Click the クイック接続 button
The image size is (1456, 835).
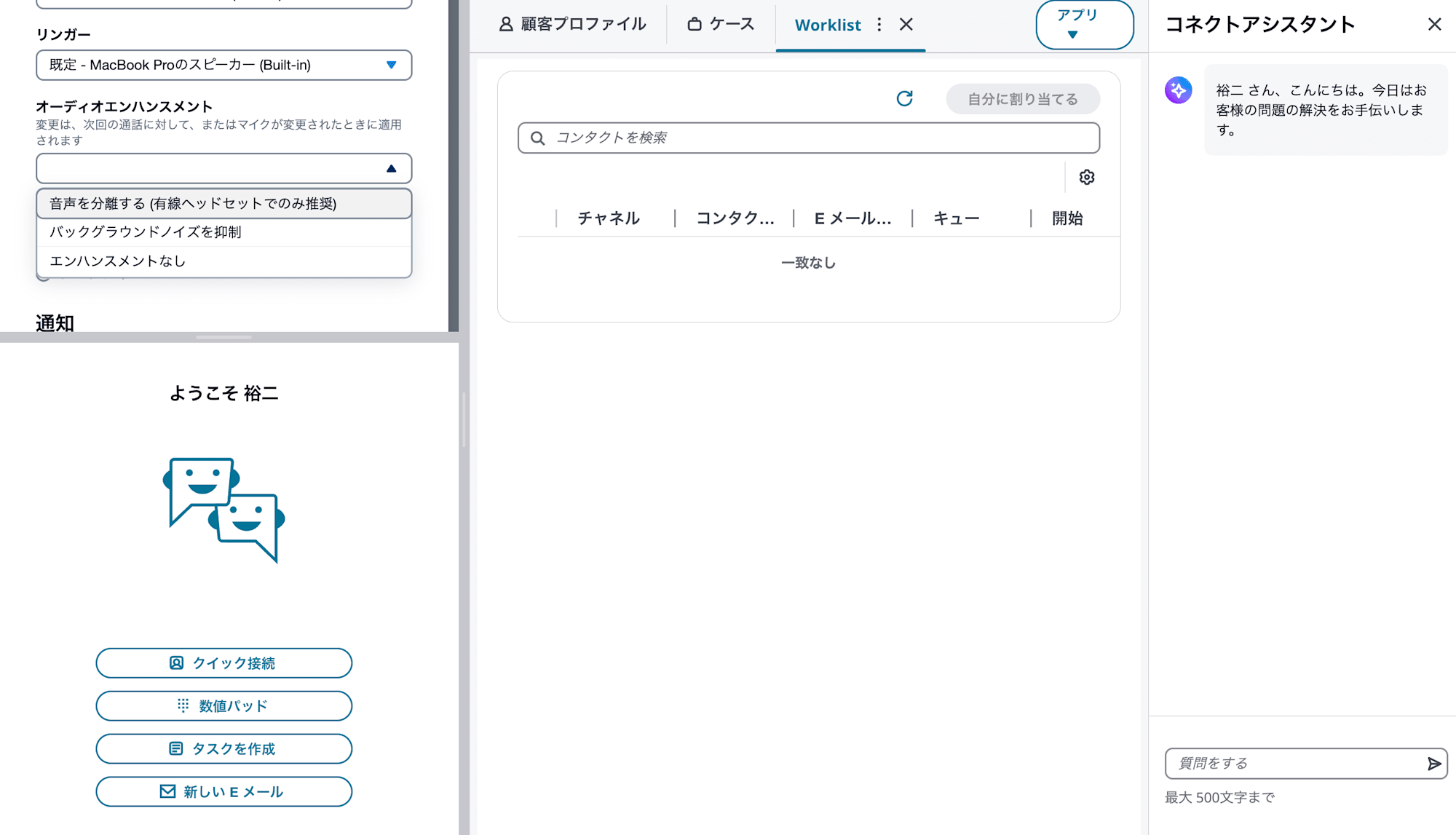[223, 662]
